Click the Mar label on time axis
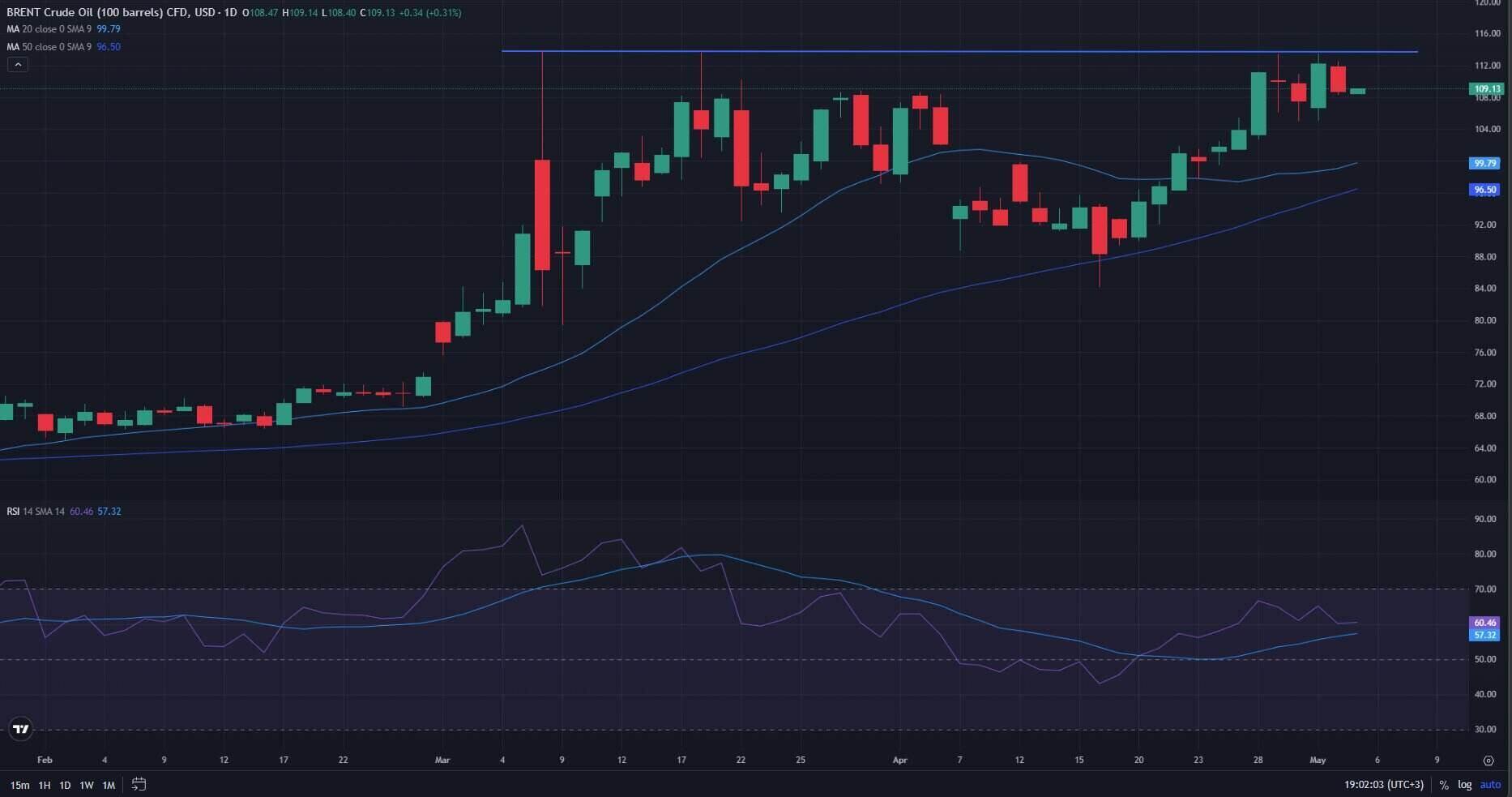Viewport: 1512px width, 797px height. click(x=442, y=761)
